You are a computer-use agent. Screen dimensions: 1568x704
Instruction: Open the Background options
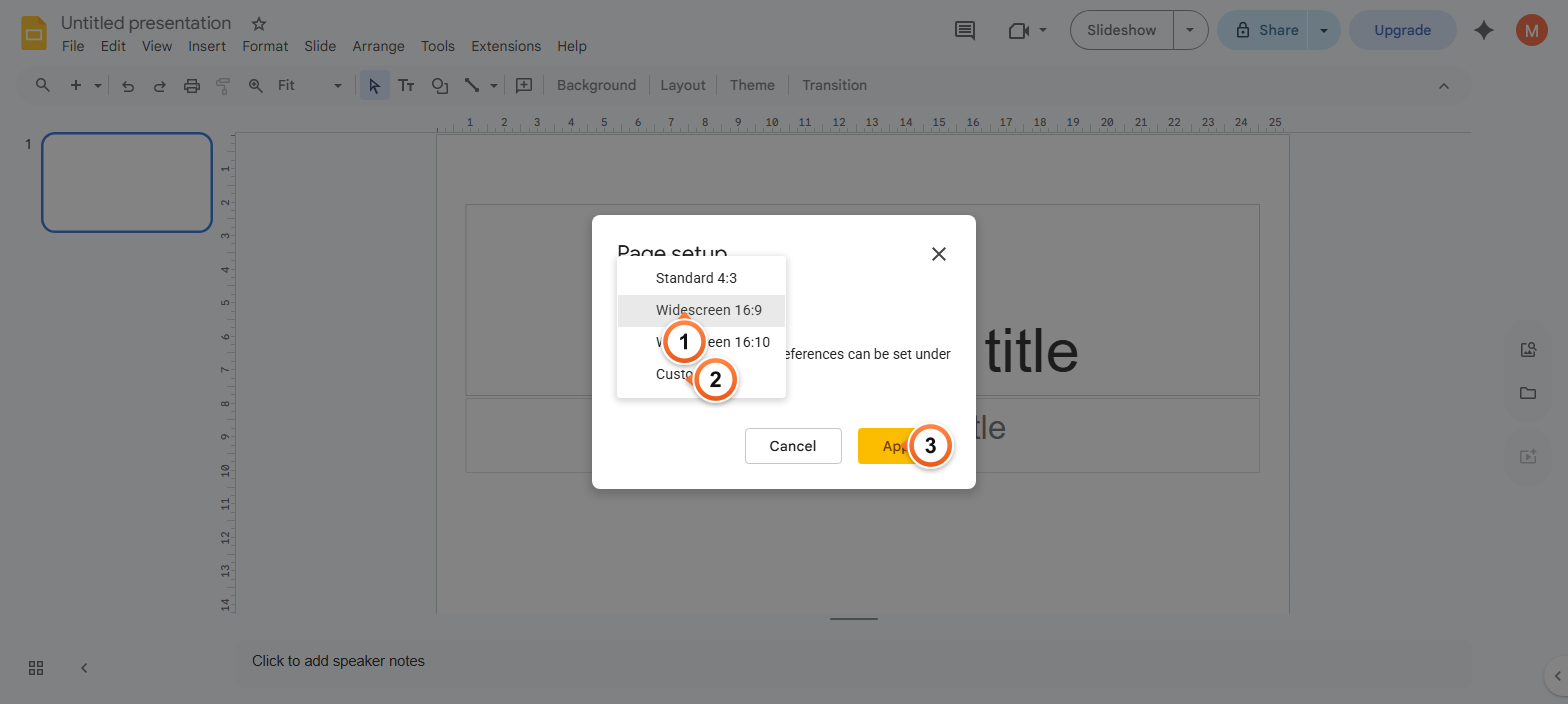(596, 86)
